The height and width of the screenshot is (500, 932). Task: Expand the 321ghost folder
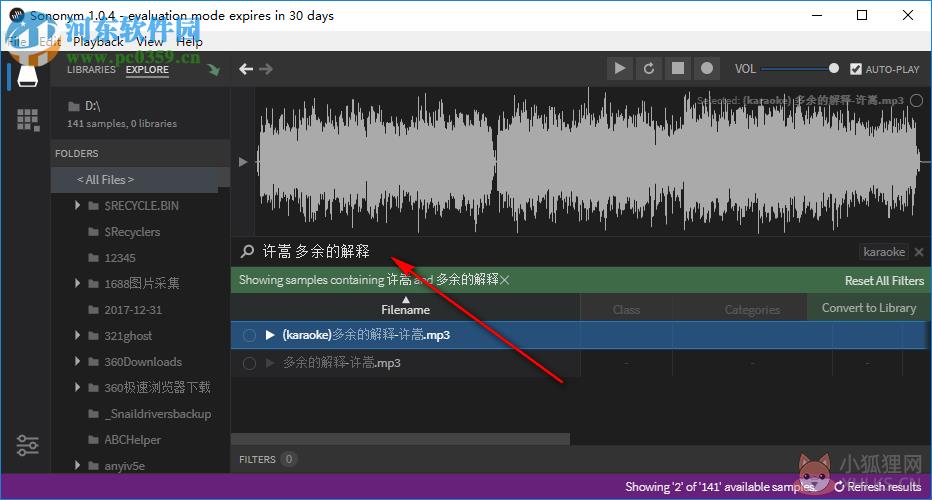[x=77, y=335]
